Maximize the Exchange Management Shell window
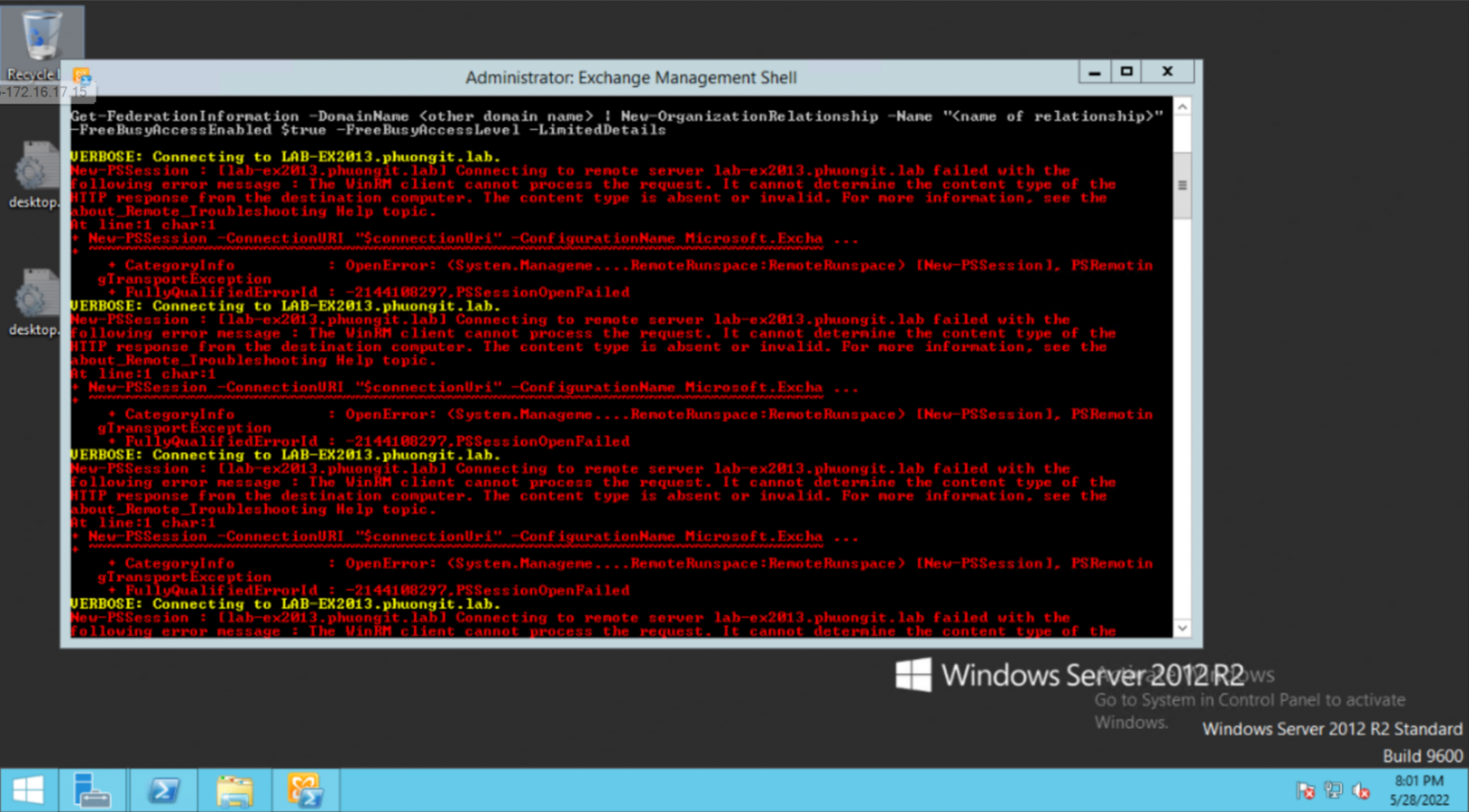 coord(1127,72)
